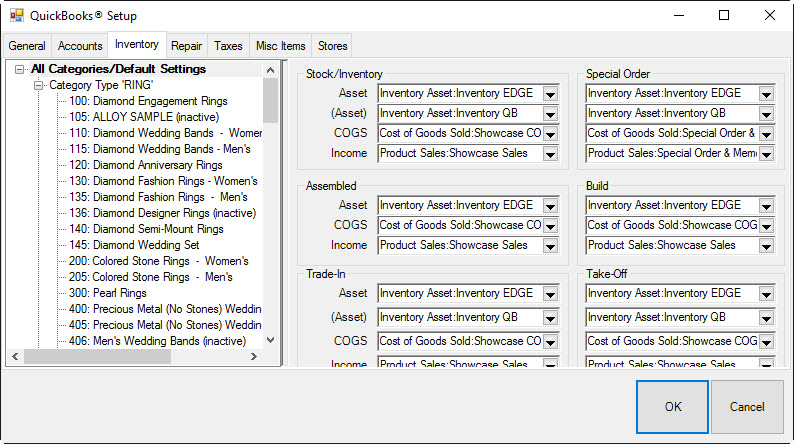Select 100: Diamond Engagement Rings category
Screen dimensions: 794x444
[148, 101]
